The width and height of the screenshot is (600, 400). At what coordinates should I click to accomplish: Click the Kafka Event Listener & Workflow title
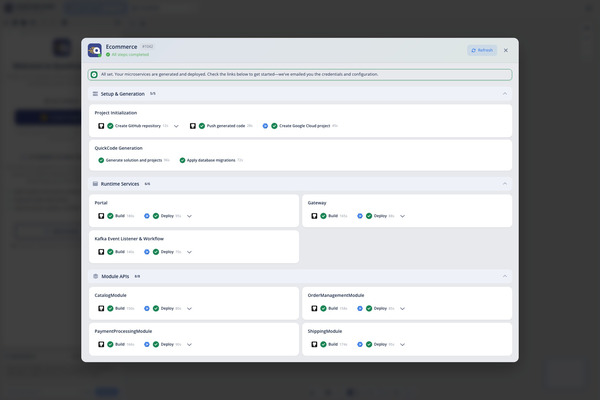(129, 239)
